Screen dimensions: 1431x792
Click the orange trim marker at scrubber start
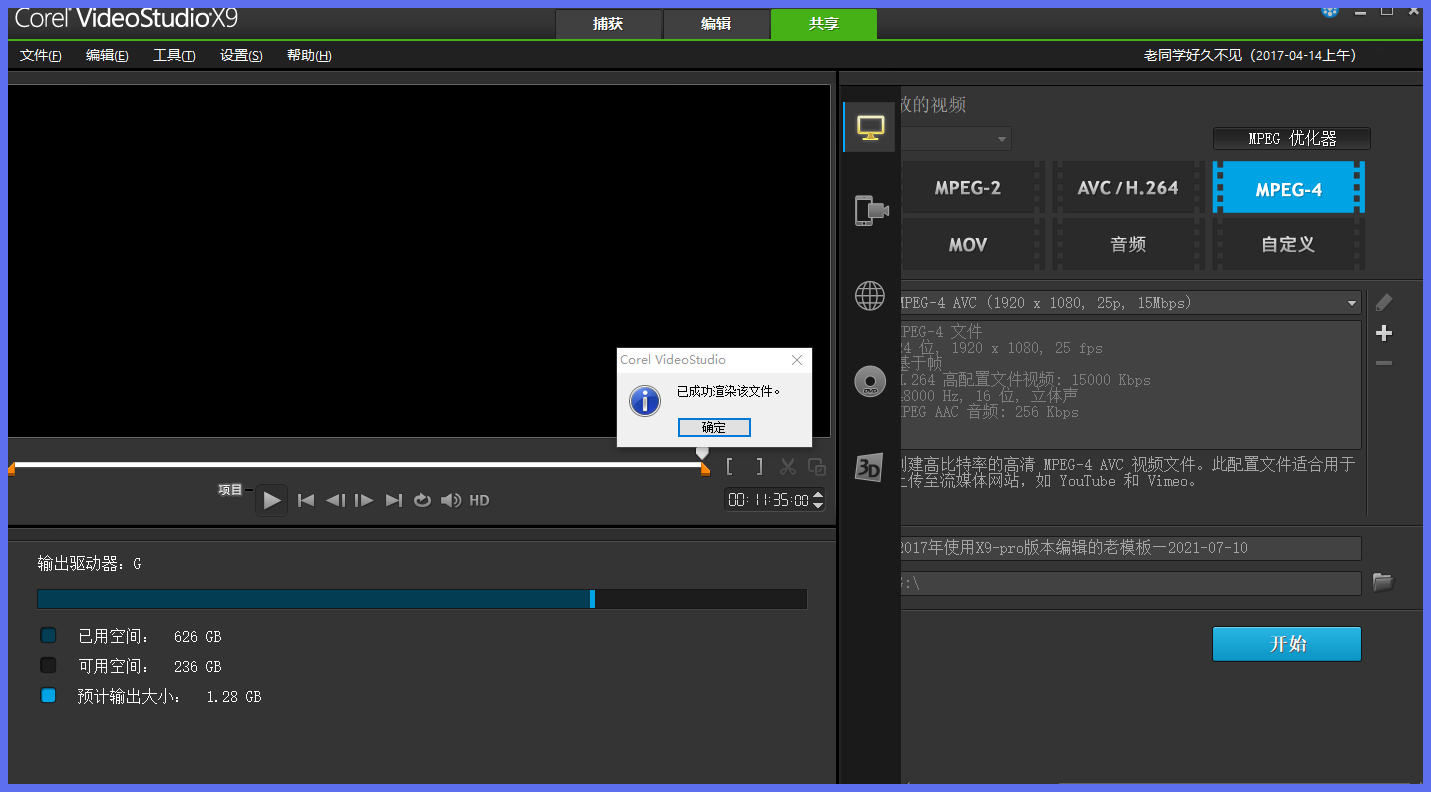(x=11, y=469)
